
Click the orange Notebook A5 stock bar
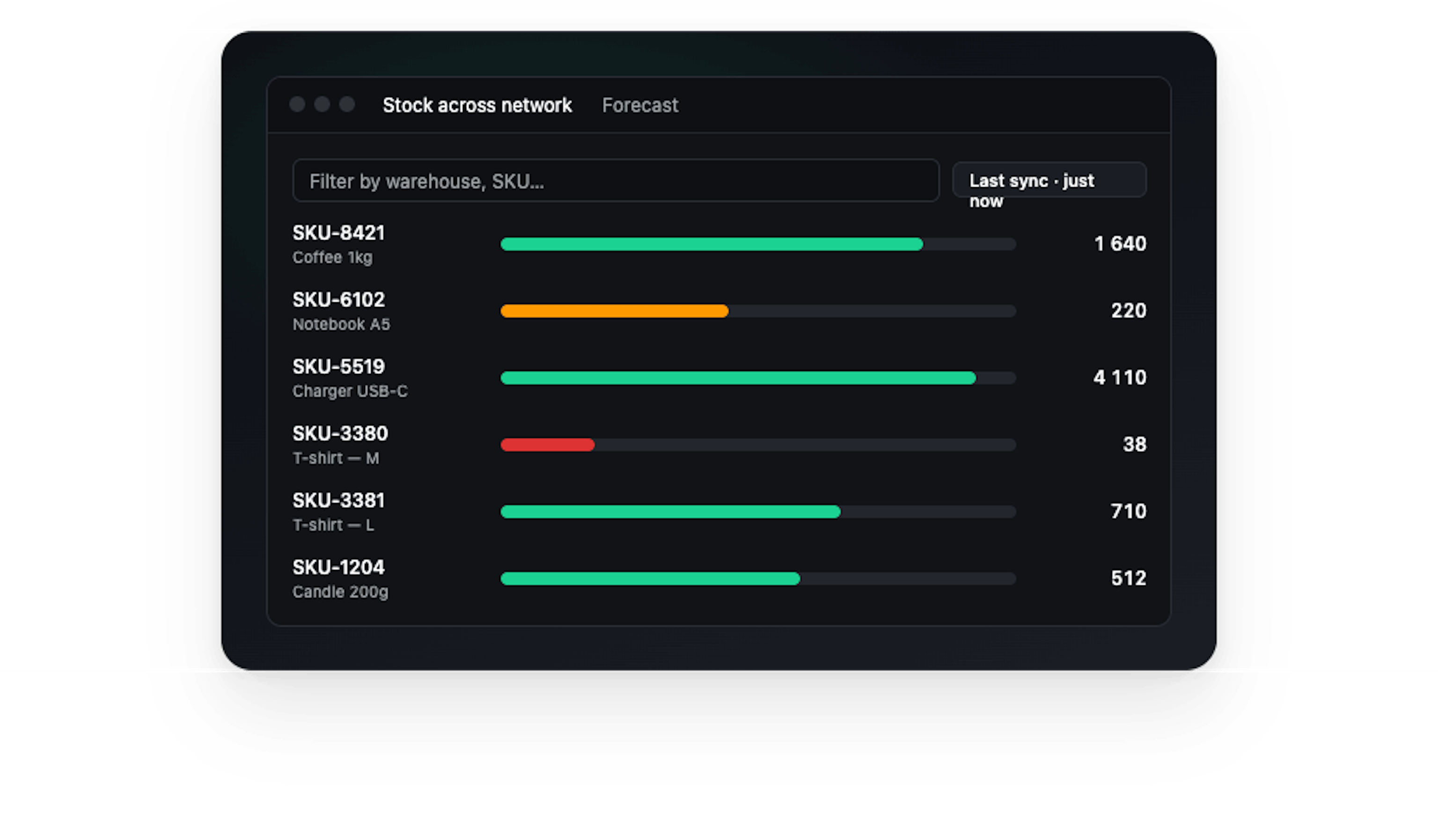pyautogui.click(x=614, y=311)
